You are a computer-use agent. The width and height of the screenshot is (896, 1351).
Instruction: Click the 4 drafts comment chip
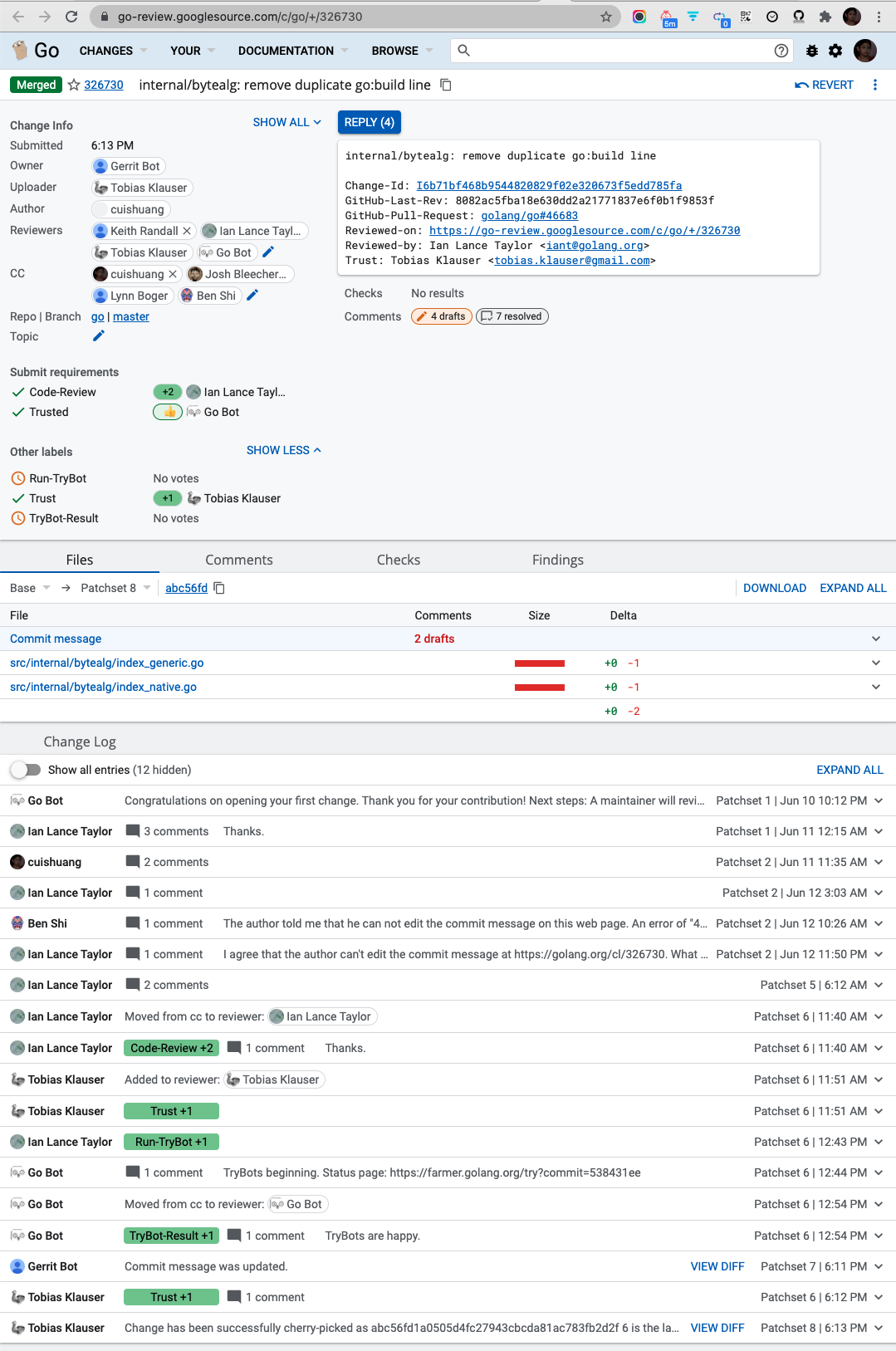point(442,316)
